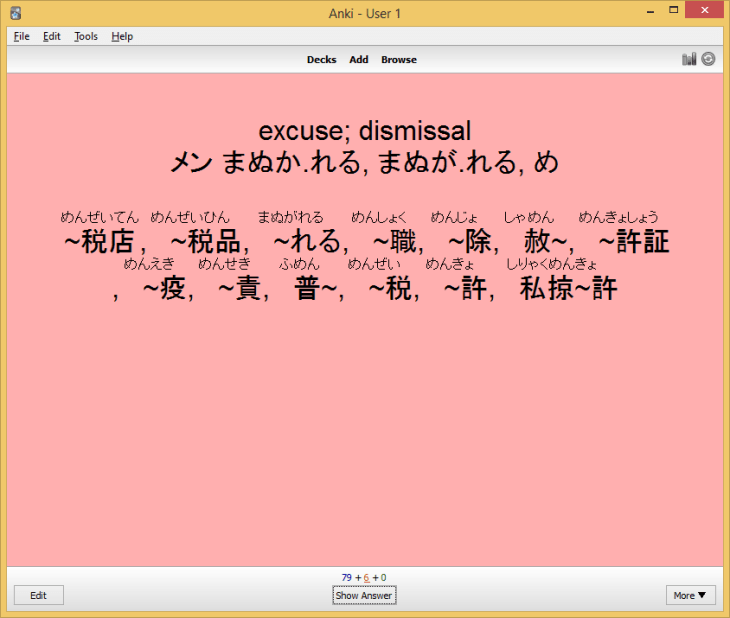Expand the More dropdown menu
This screenshot has width=730, height=618.
690,595
